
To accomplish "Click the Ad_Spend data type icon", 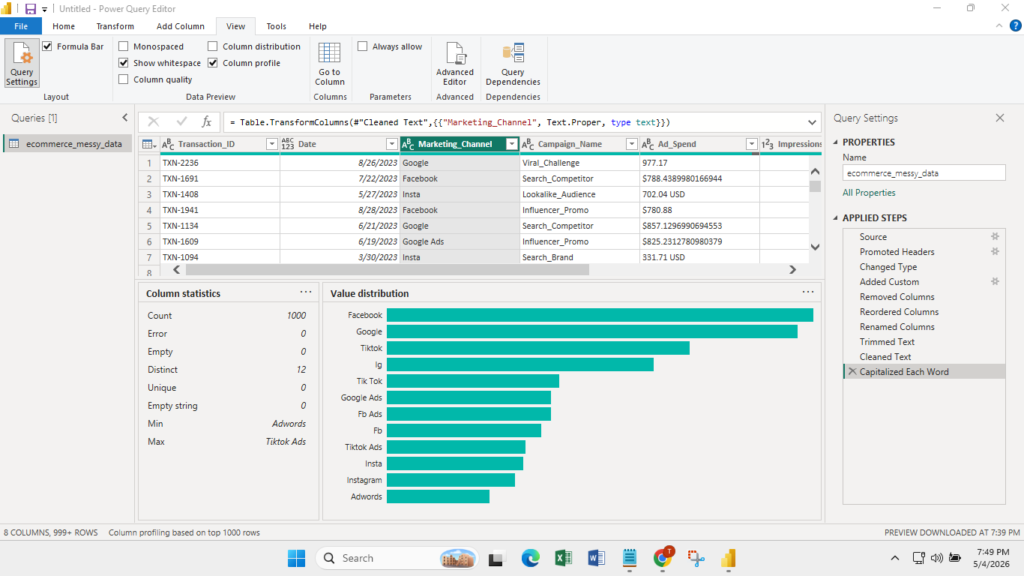I will (648, 144).
